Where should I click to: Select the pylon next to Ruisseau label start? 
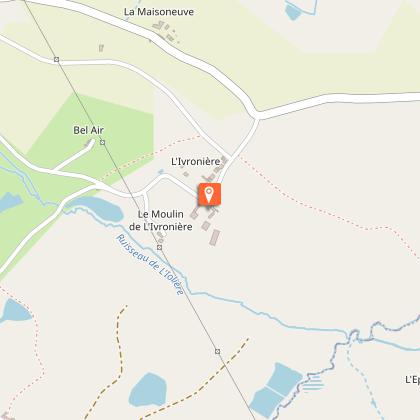(x=160, y=247)
